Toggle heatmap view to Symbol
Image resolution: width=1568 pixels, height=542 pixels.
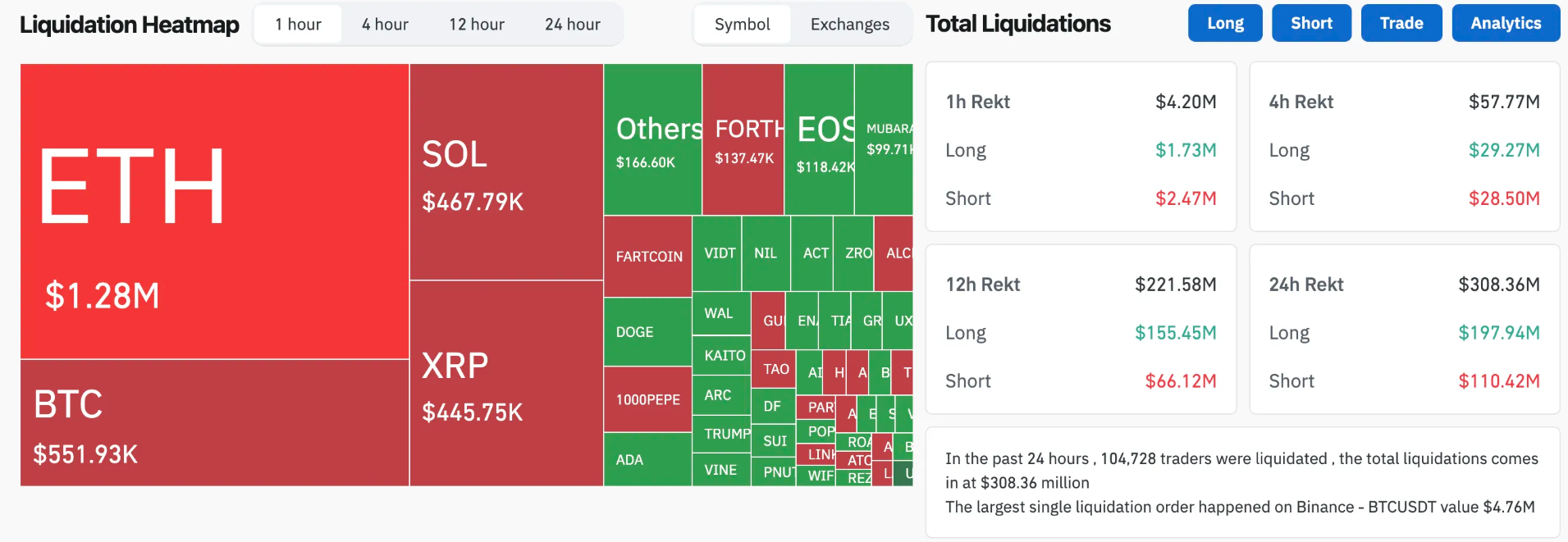[742, 25]
